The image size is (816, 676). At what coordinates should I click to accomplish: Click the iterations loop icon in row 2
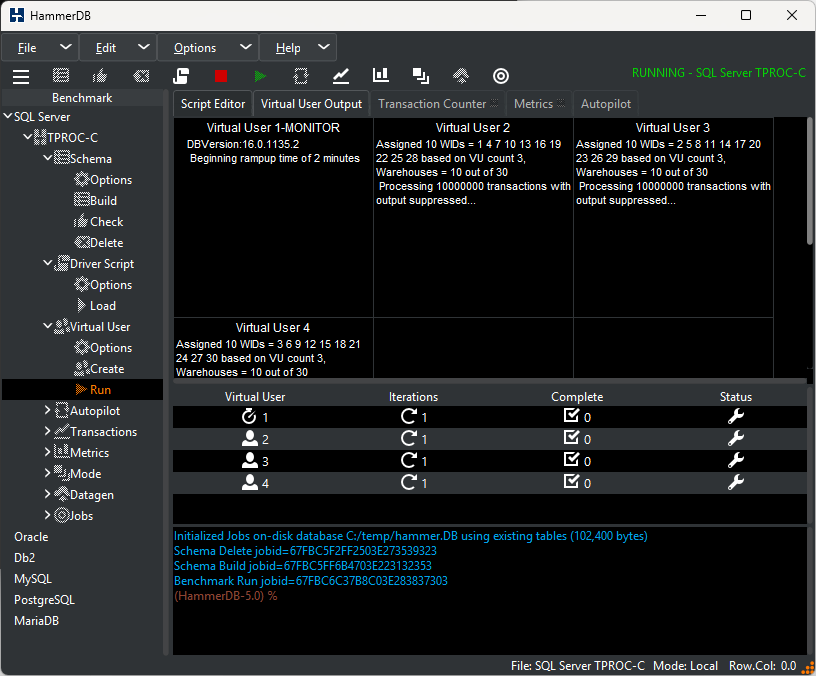point(409,438)
